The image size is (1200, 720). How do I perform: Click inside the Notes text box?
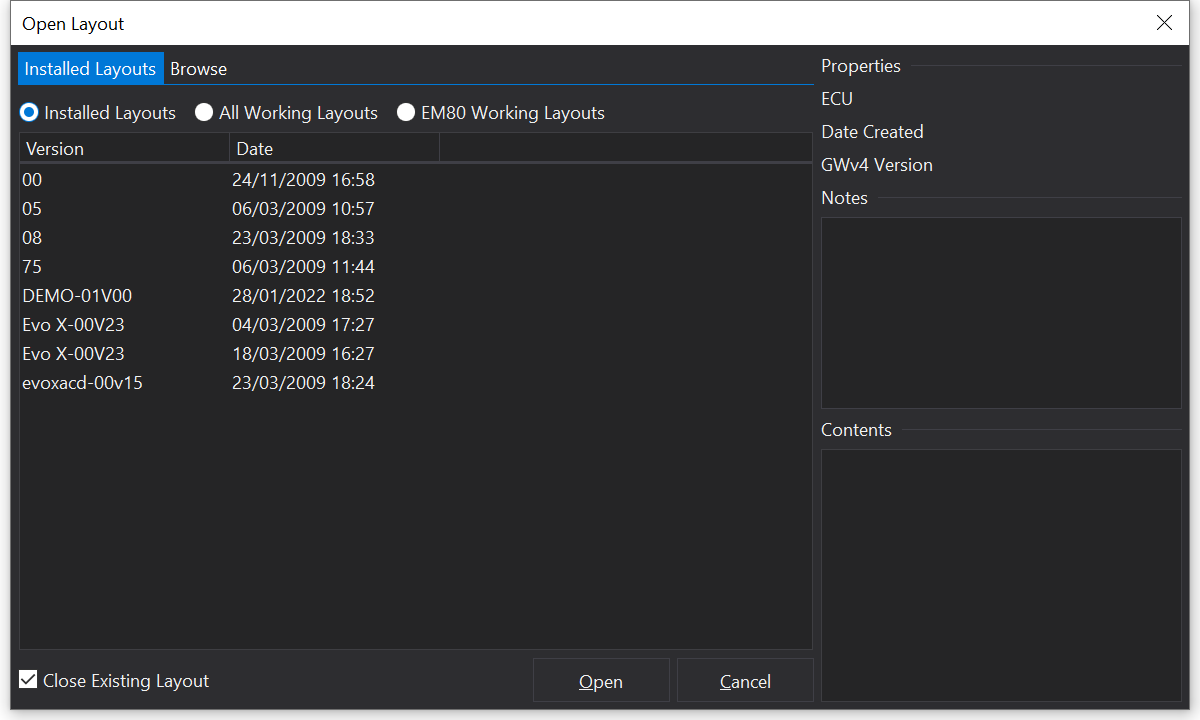1001,312
